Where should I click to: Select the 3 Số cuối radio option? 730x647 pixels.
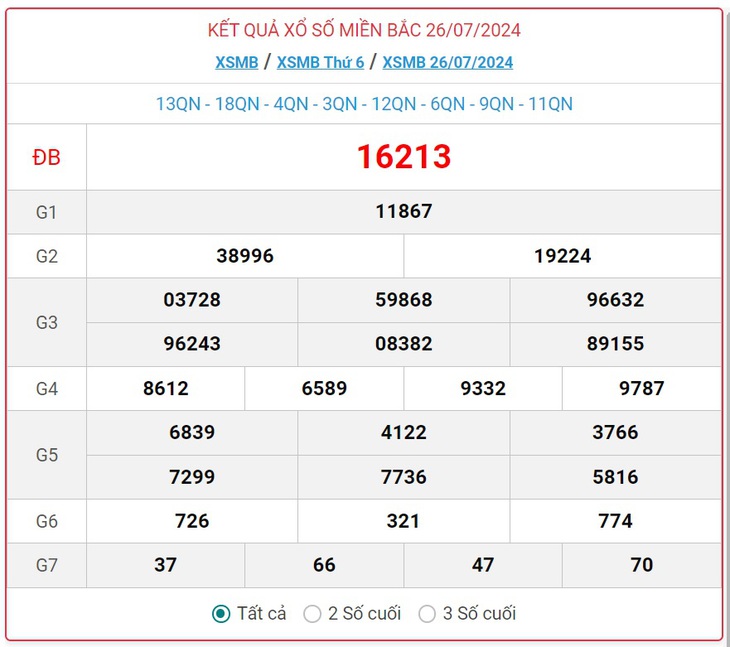tap(427, 613)
